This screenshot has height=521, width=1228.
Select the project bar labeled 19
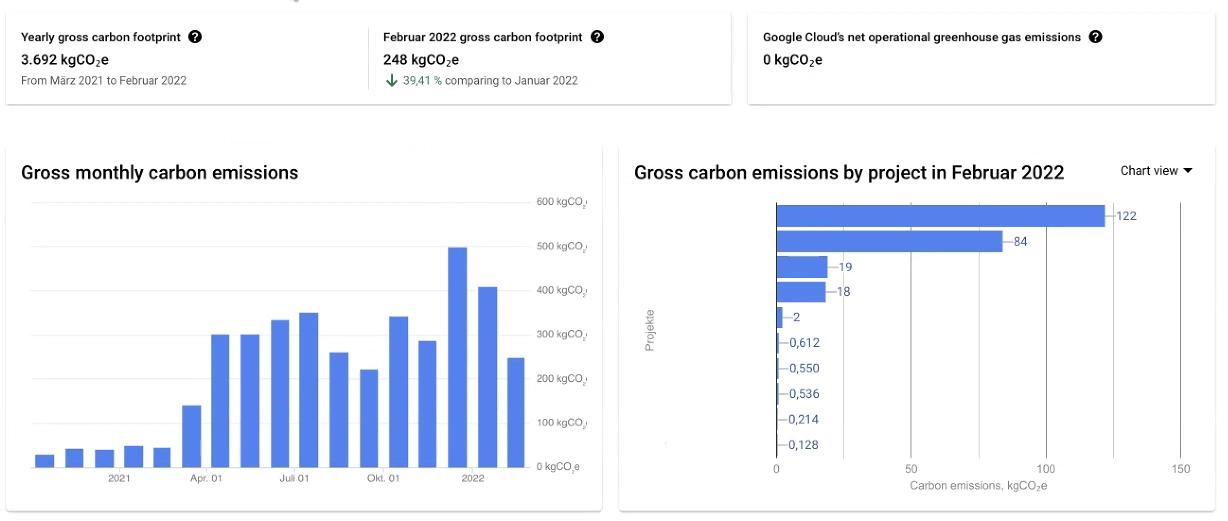click(x=802, y=267)
